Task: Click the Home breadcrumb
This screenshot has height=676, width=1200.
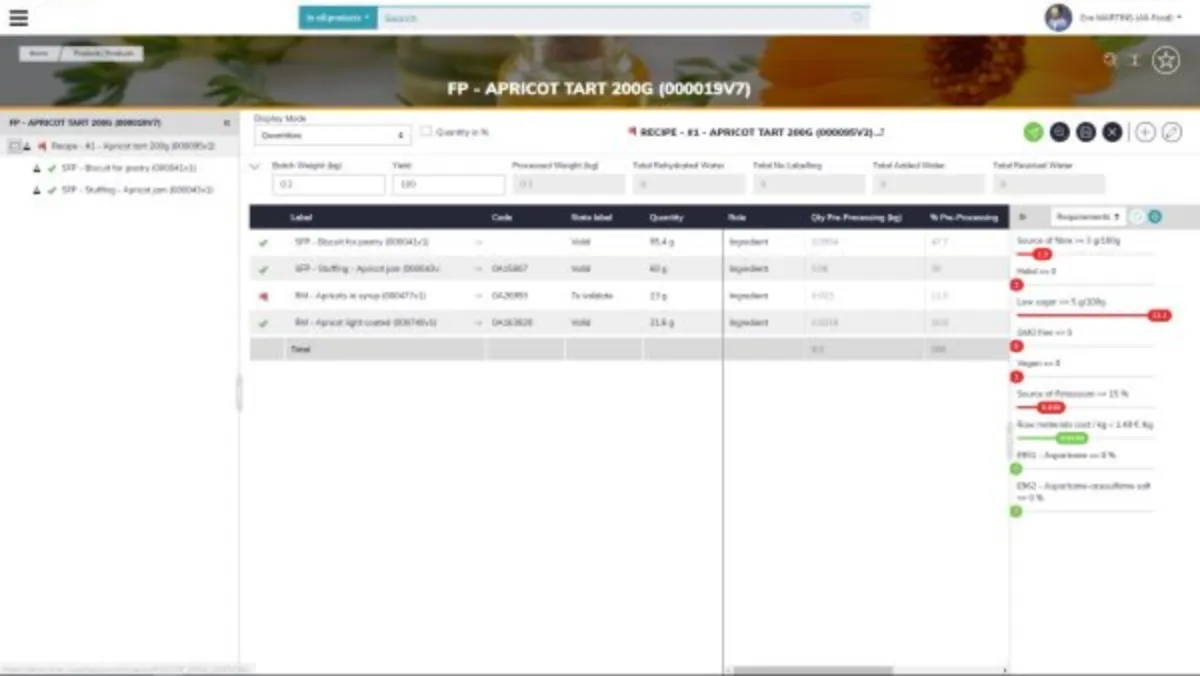Action: [x=38, y=54]
